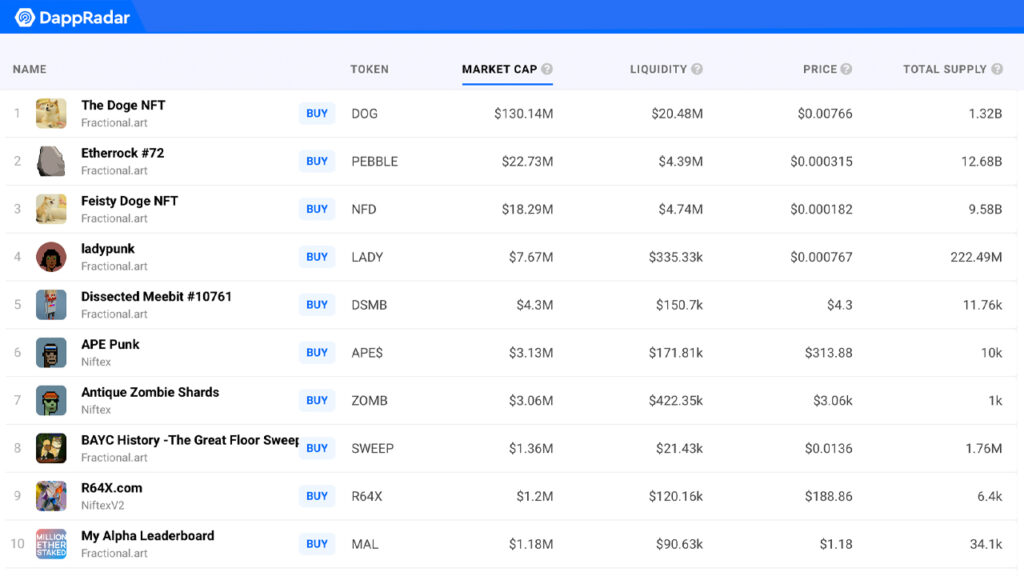Select the $0.0136 price for SWEEP

828,448
